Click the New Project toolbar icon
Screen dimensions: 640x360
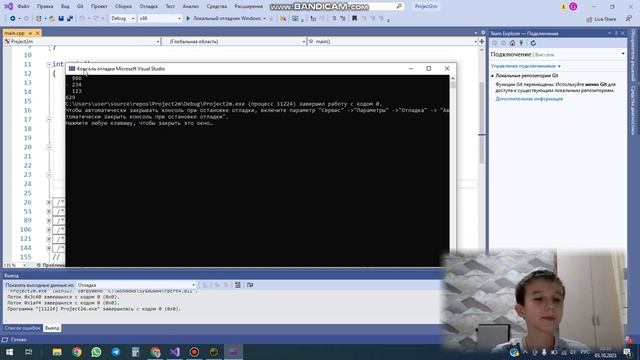coord(38,18)
